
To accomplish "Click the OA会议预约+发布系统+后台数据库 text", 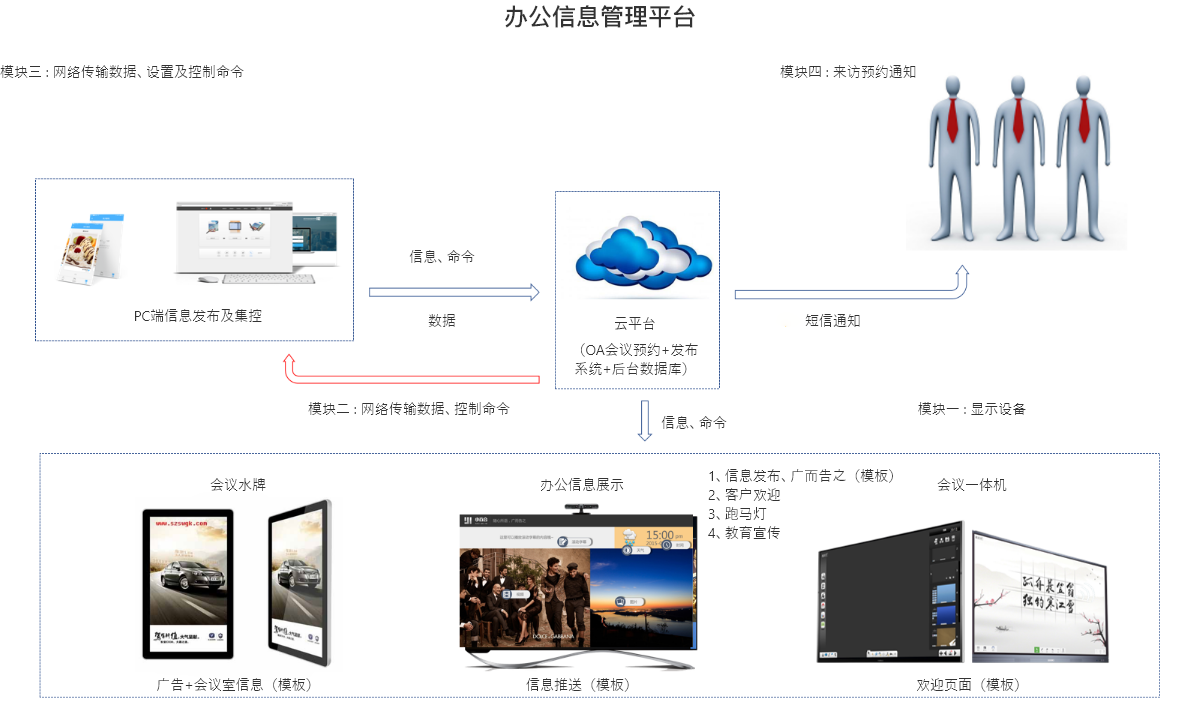I will pos(637,359).
